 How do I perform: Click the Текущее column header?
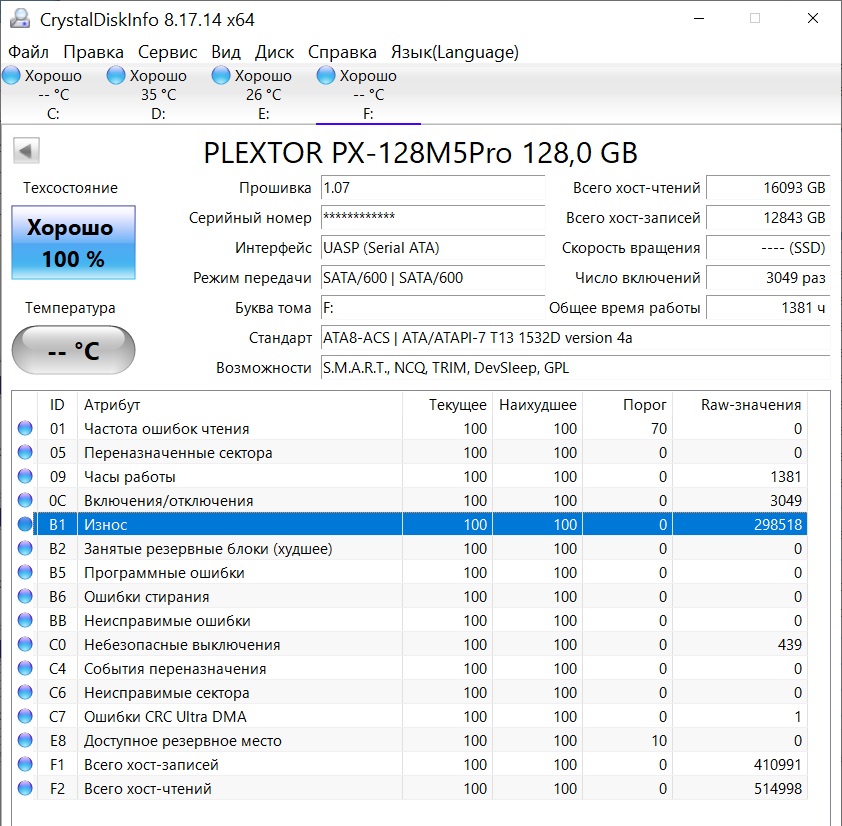447,405
